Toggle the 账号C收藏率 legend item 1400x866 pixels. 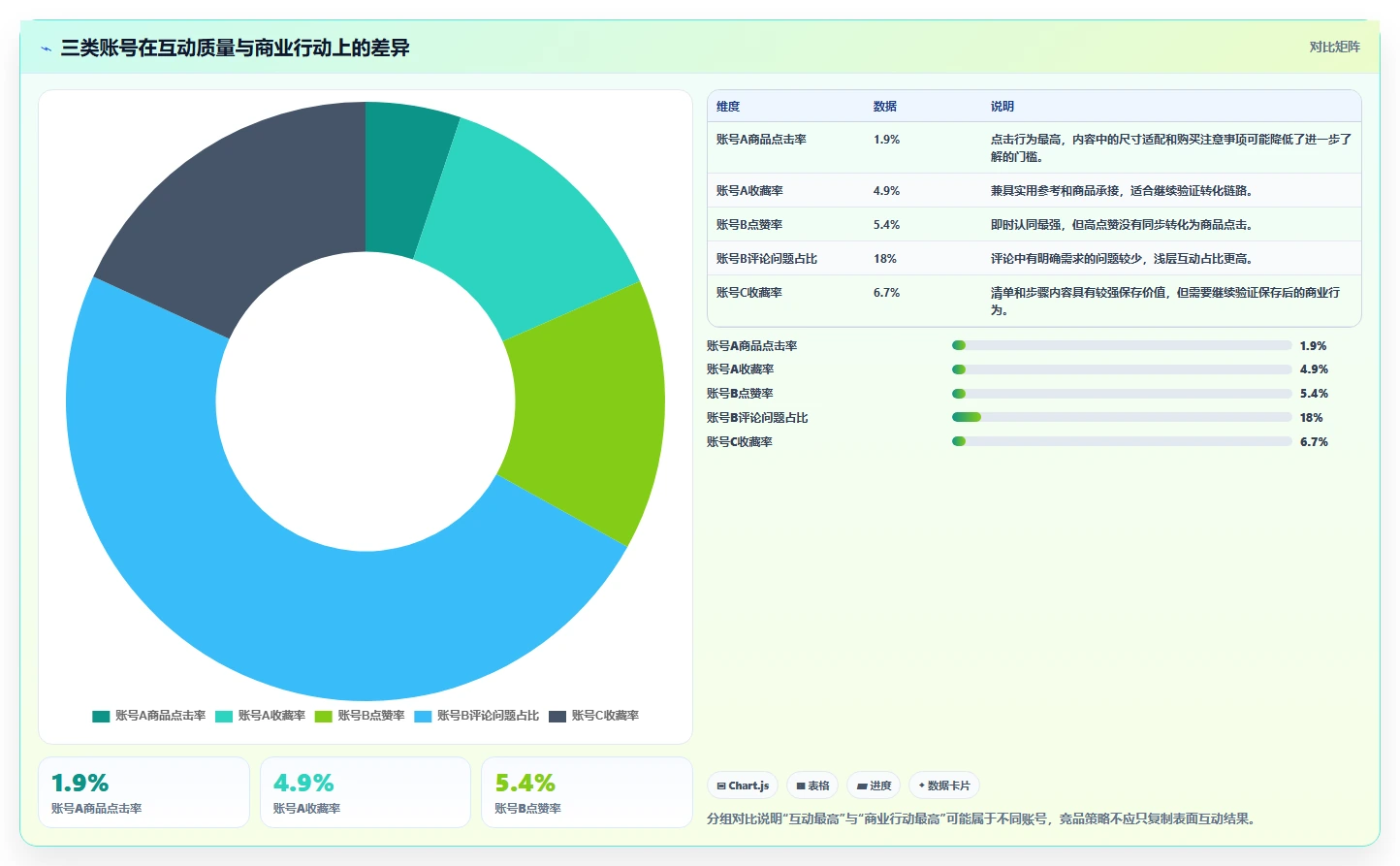[593, 716]
